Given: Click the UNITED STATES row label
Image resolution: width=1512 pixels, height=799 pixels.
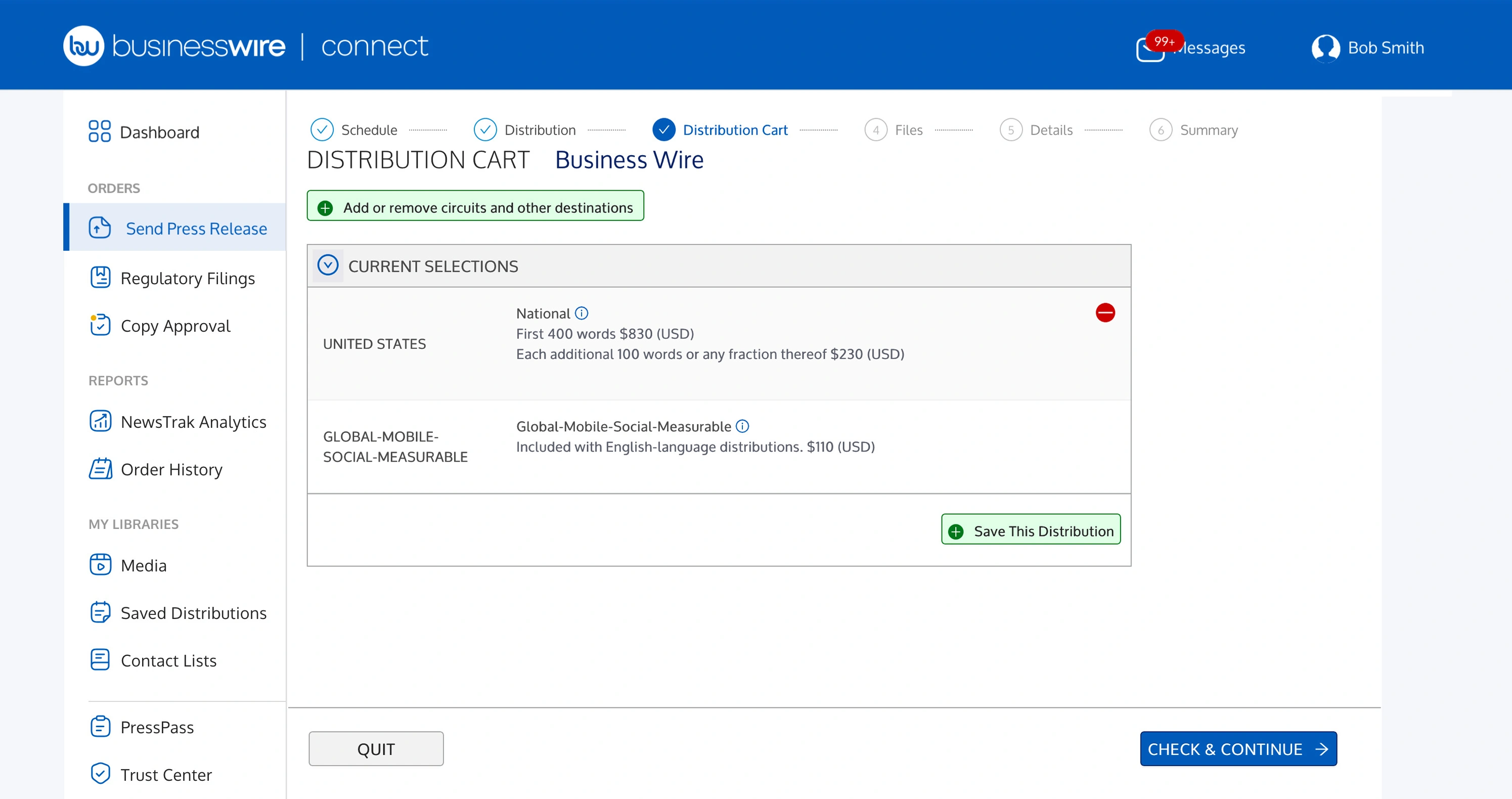Looking at the screenshot, I should coord(375,343).
